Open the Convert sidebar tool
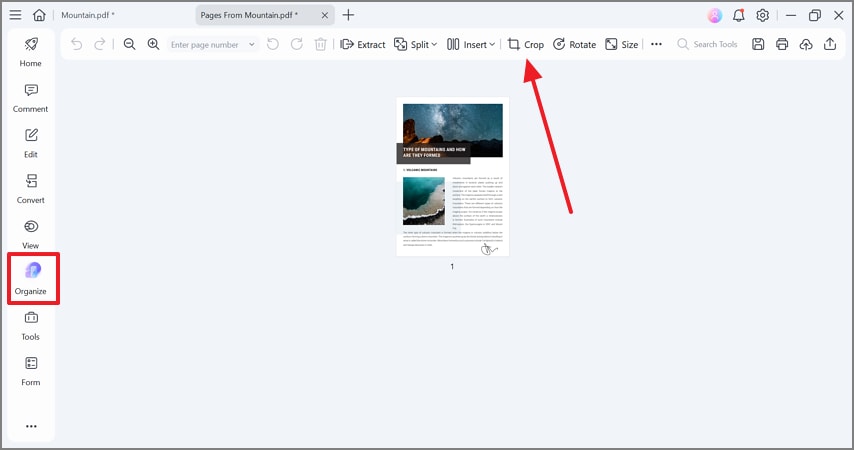Image resolution: width=854 pixels, height=450 pixels. 30,188
